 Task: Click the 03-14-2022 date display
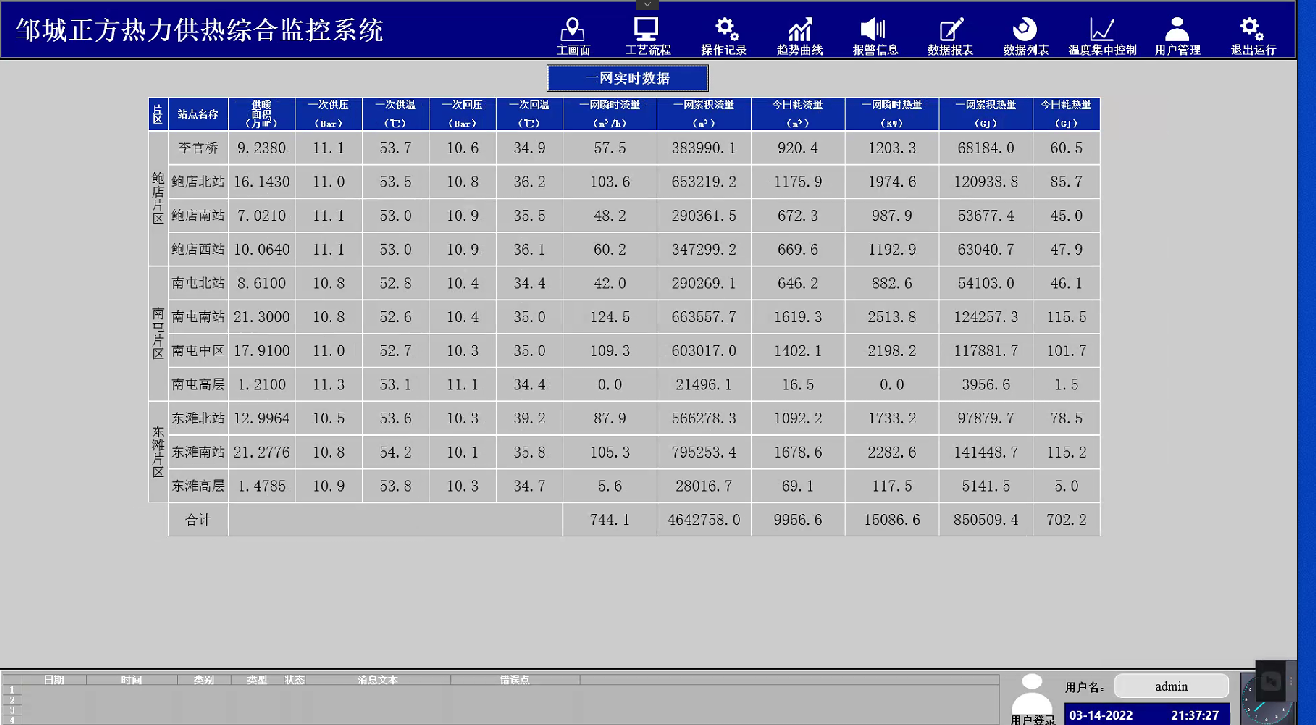point(1101,716)
